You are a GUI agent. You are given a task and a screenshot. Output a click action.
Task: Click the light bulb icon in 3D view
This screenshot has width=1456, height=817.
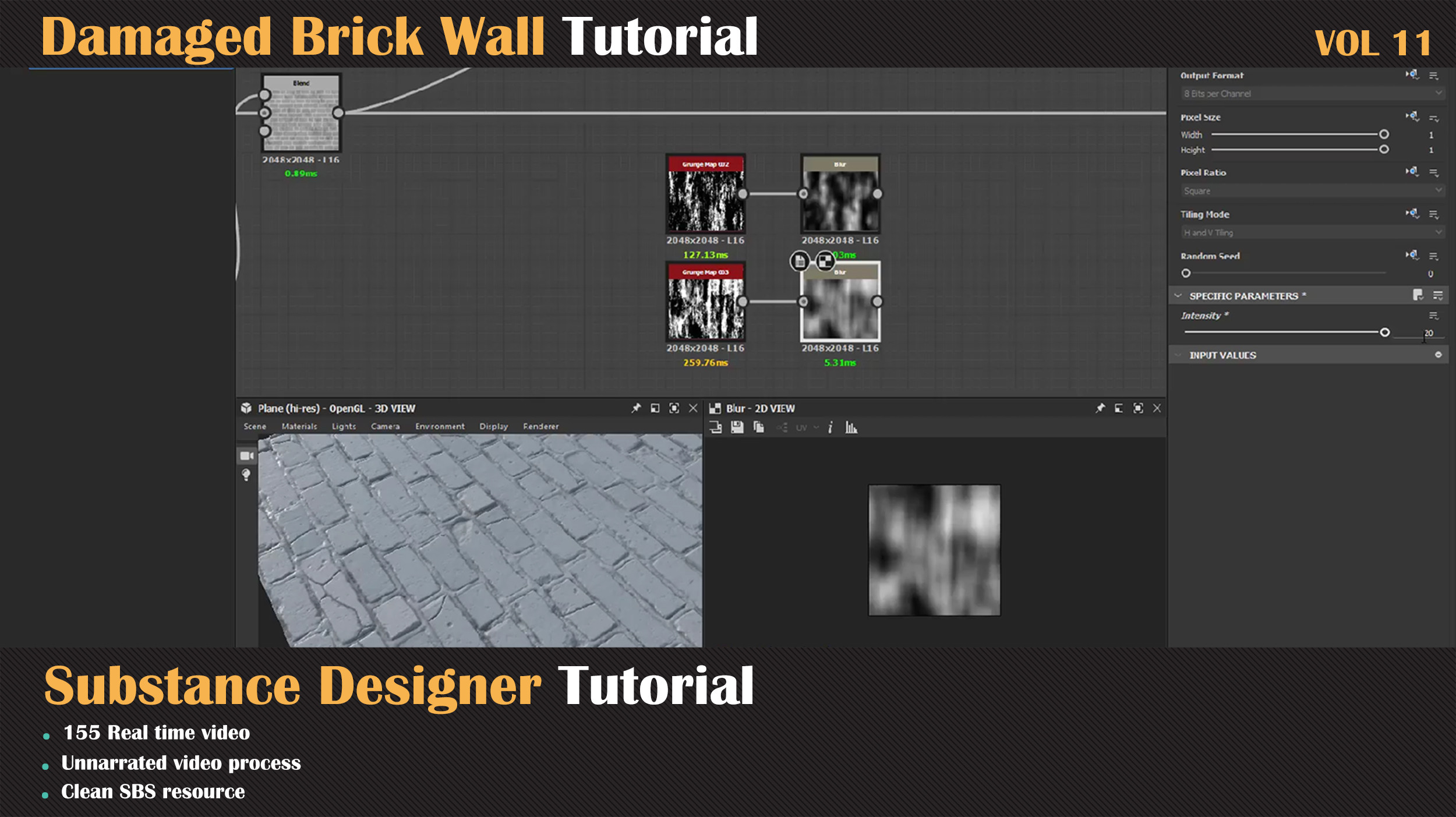click(246, 475)
